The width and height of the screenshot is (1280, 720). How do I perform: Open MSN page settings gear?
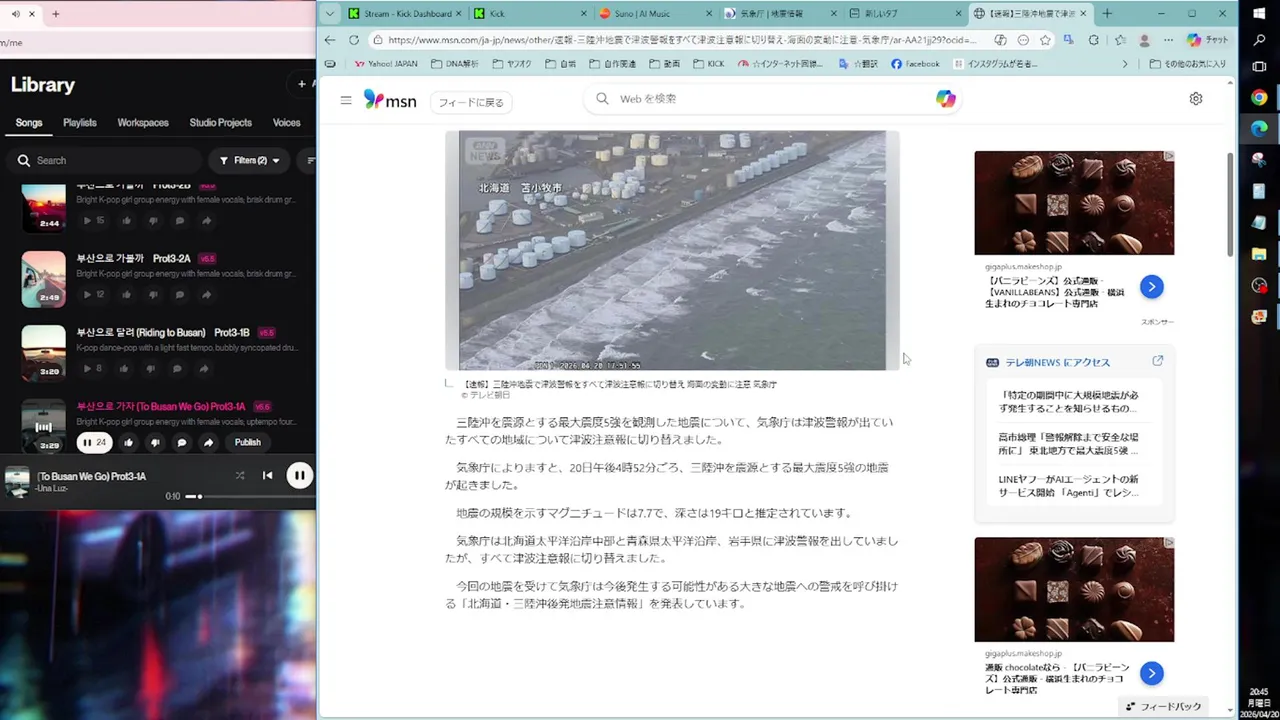[1196, 99]
